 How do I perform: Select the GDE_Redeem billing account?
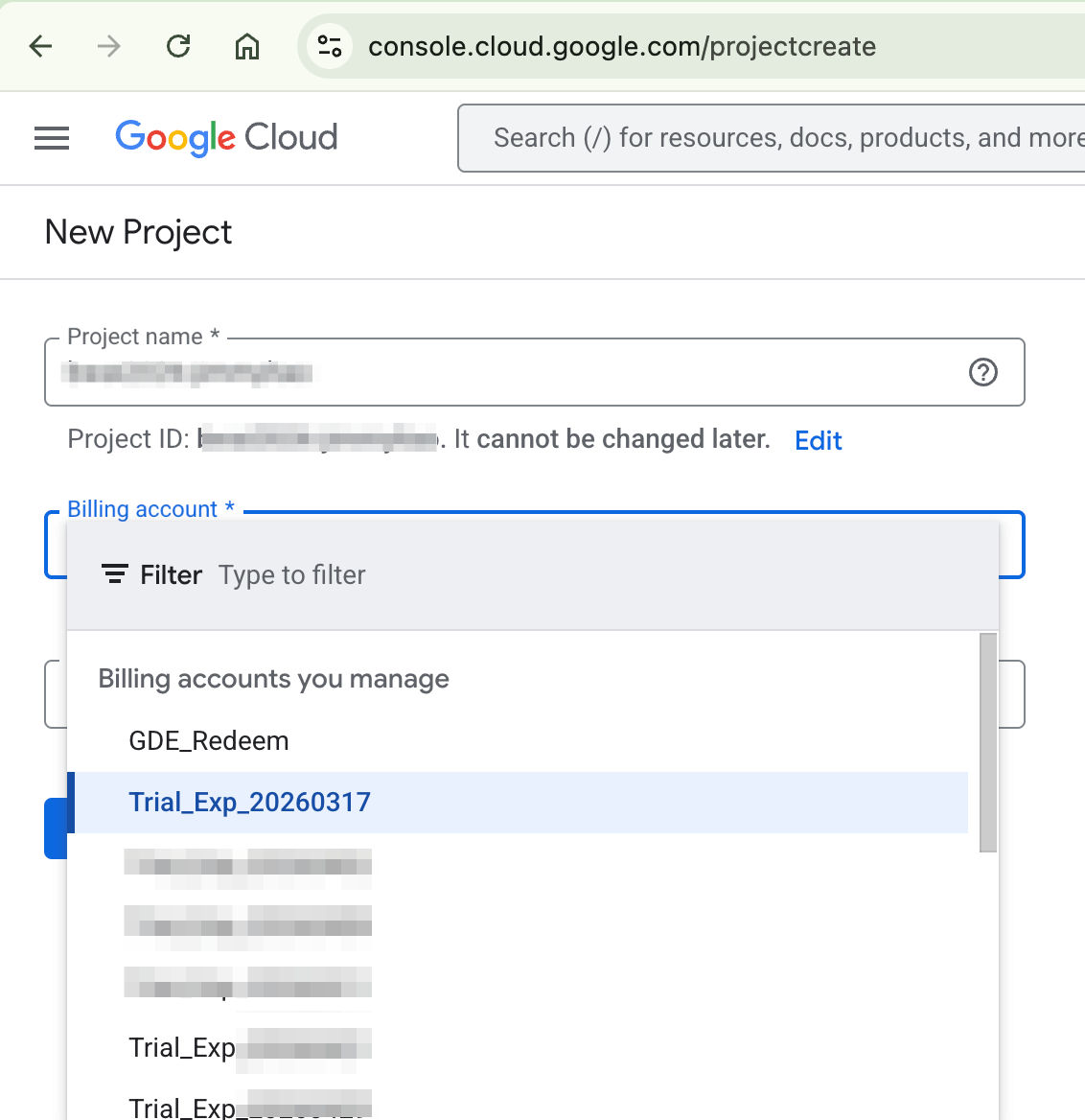[518, 740]
